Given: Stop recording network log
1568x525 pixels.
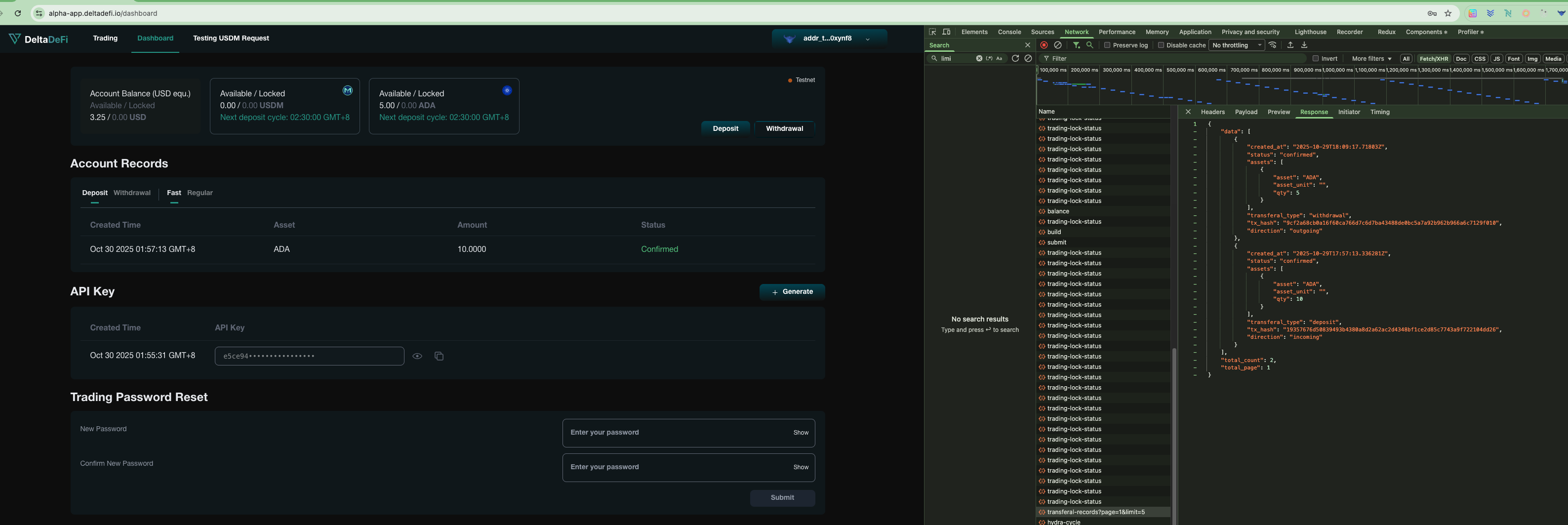Looking at the screenshot, I should [1044, 45].
